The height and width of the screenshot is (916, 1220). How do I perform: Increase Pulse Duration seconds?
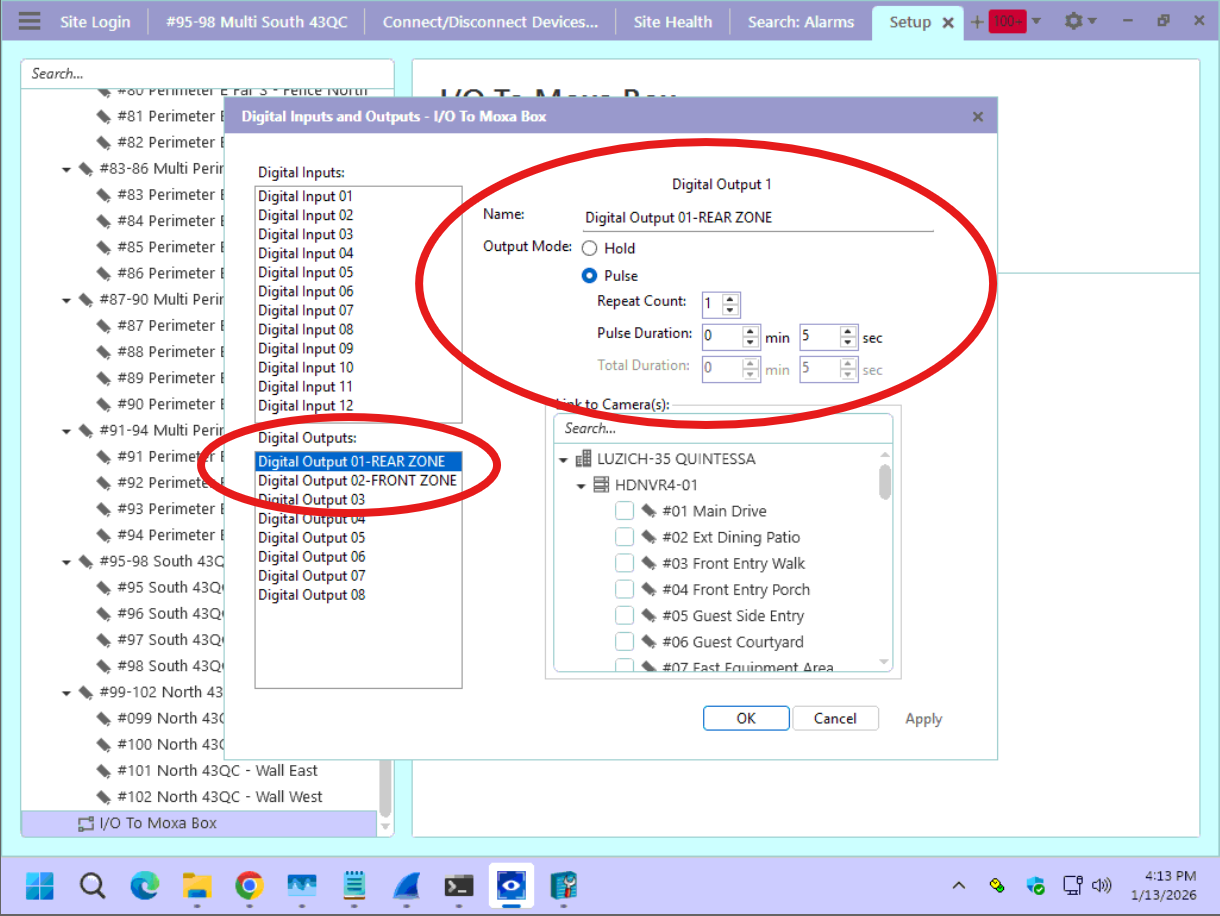pos(848,332)
